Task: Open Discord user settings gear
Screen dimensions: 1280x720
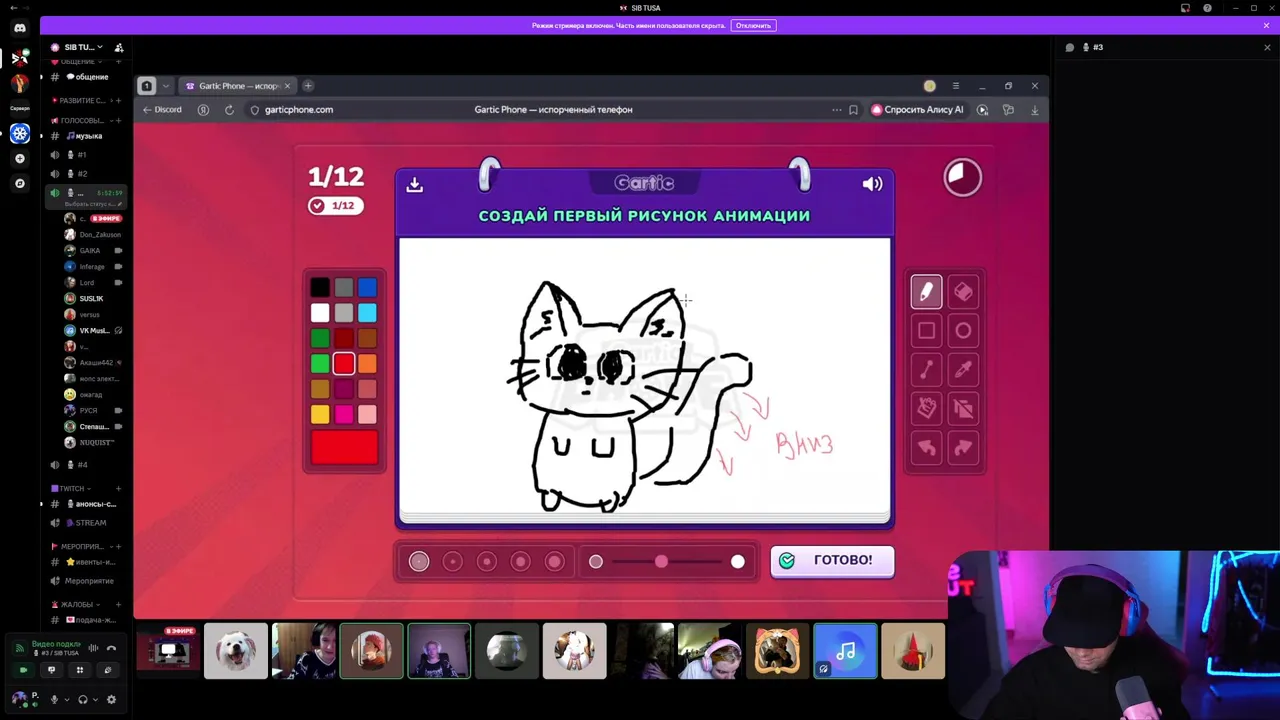Action: [111, 700]
